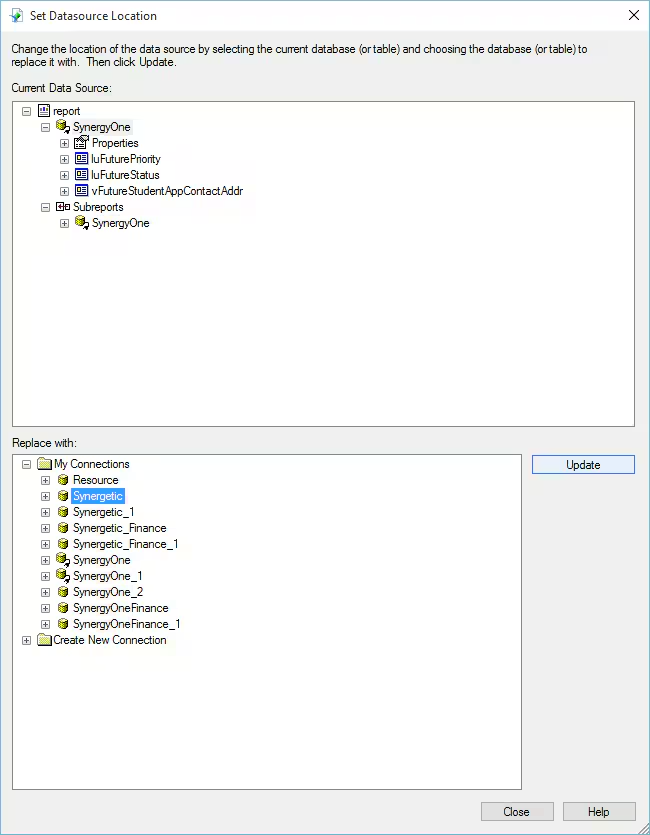Select 'luFutureStatus' table label
Viewport: 650px width, 835px height.
[125, 175]
